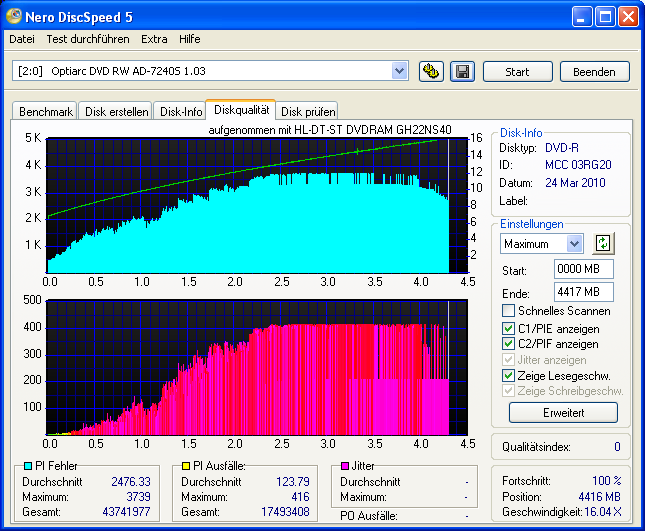Open the Hilfe menu

[x=190, y=39]
